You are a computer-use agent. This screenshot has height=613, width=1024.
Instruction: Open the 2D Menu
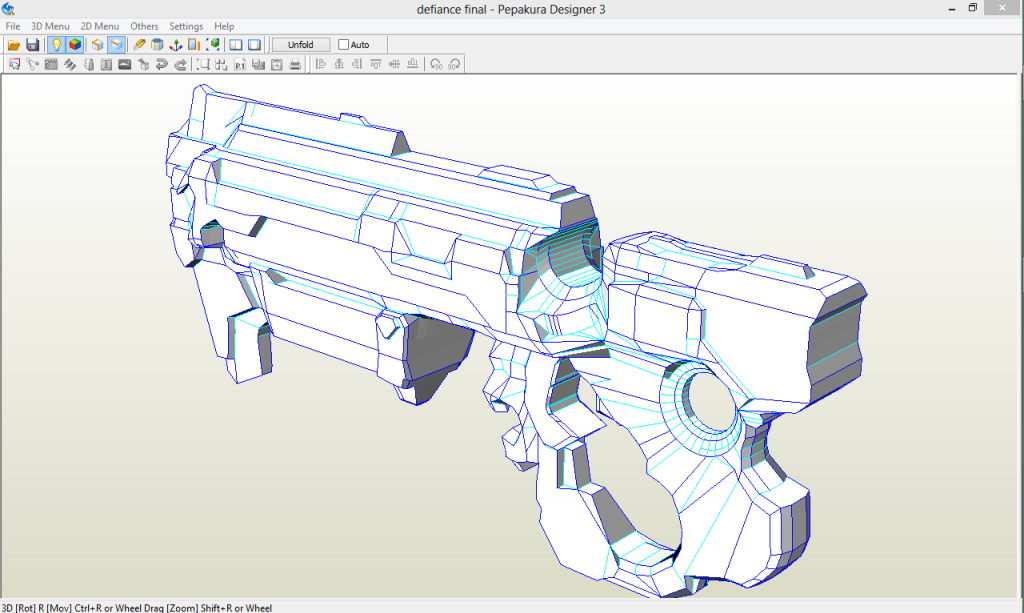99,26
